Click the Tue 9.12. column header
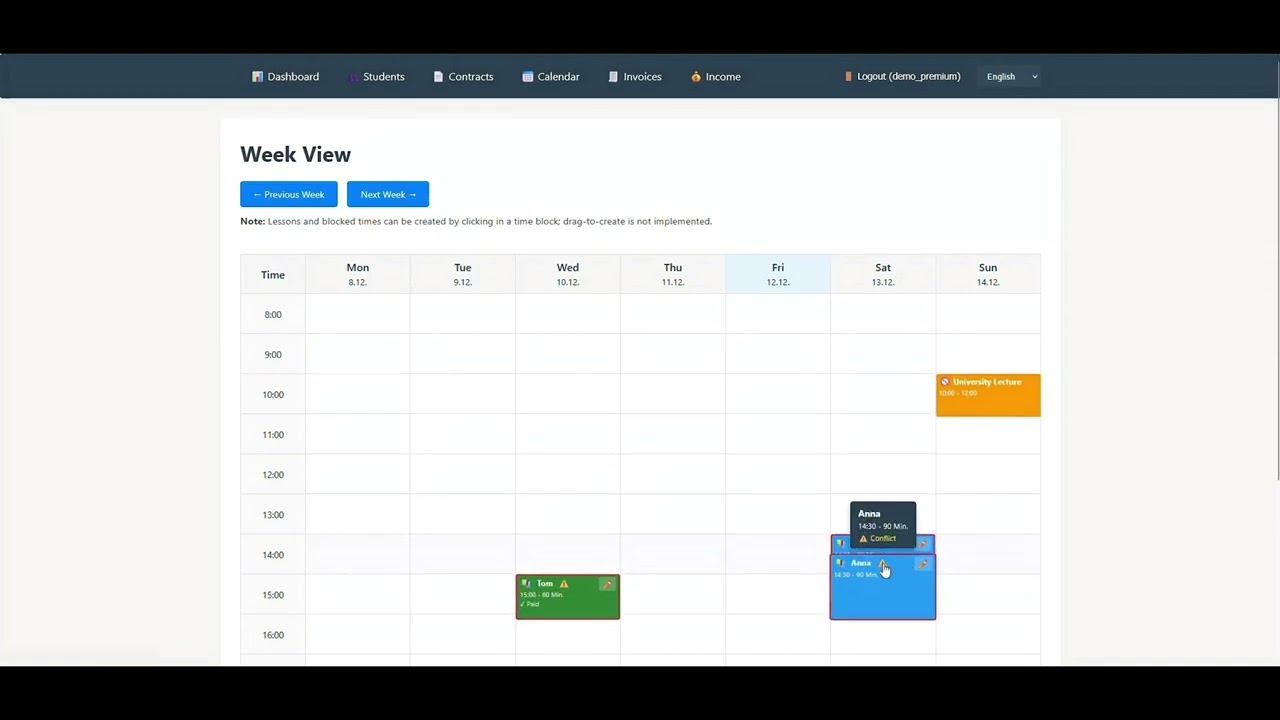This screenshot has width=1280, height=720. pyautogui.click(x=463, y=274)
